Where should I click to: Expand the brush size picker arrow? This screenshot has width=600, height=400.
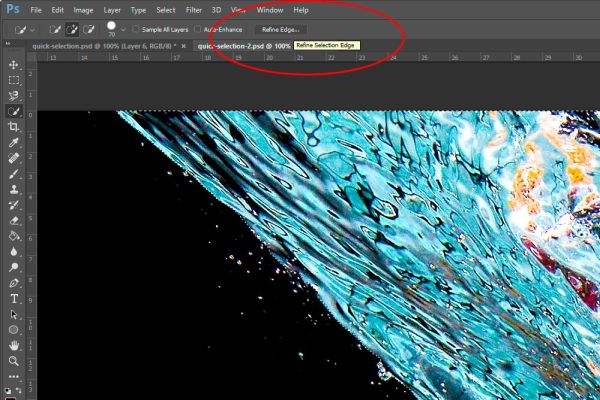123,29
